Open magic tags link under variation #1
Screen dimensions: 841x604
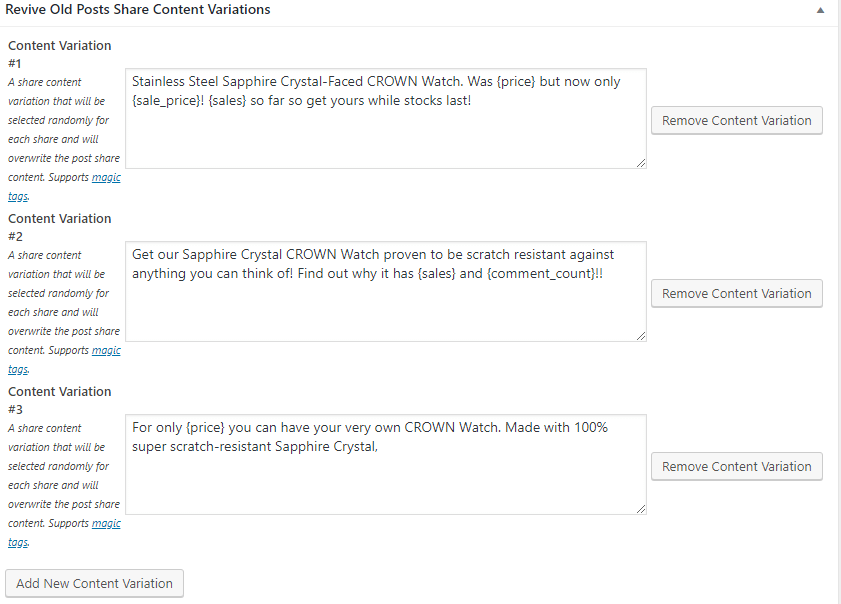pyautogui.click(x=106, y=178)
